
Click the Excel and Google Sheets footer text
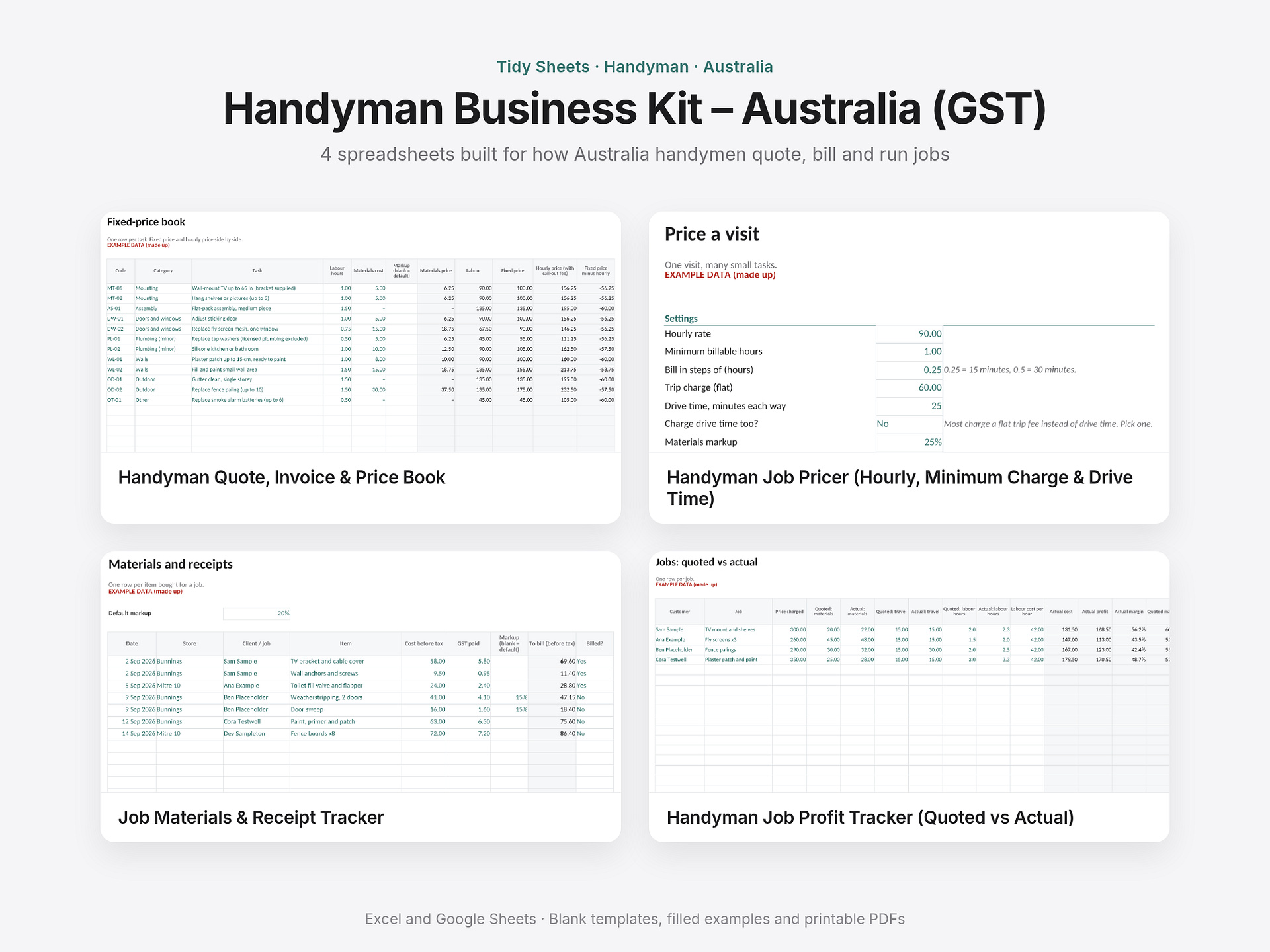(x=635, y=919)
